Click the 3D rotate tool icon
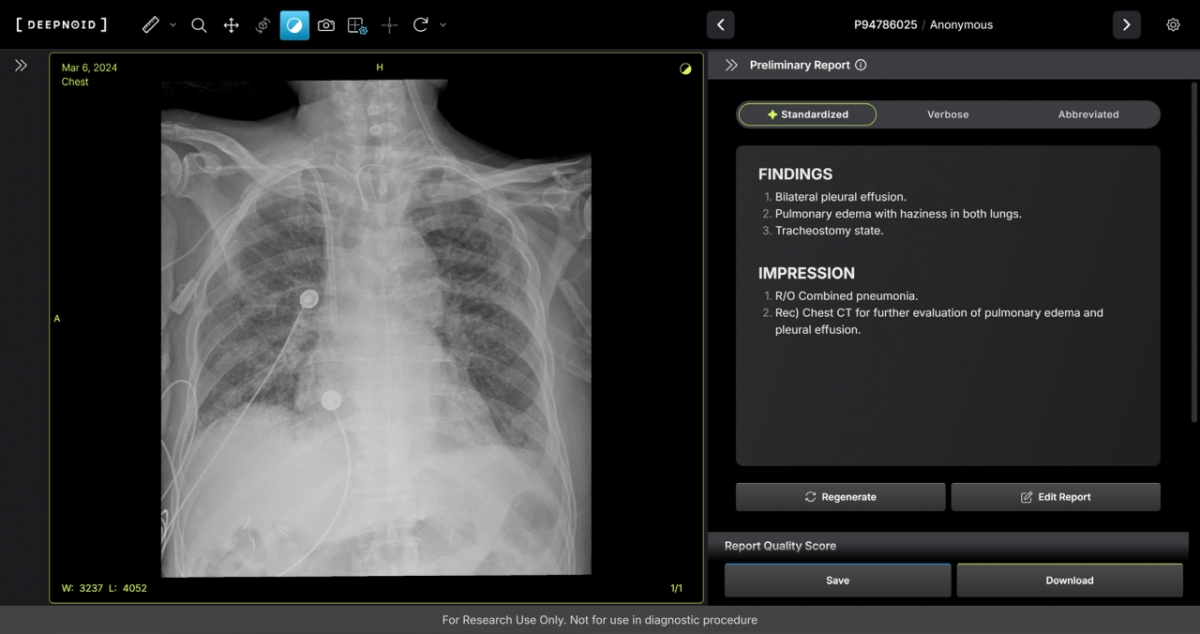The width and height of the screenshot is (1200, 634). (263, 25)
